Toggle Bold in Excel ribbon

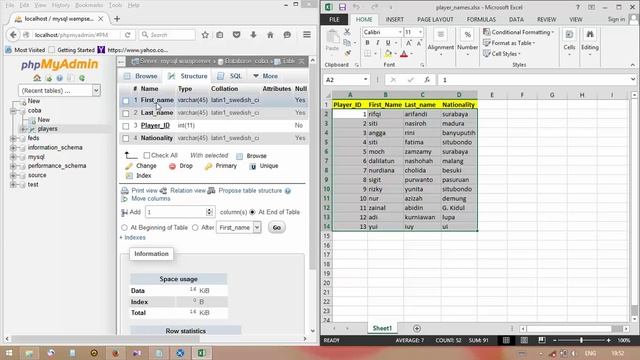pyautogui.click(x=367, y=43)
